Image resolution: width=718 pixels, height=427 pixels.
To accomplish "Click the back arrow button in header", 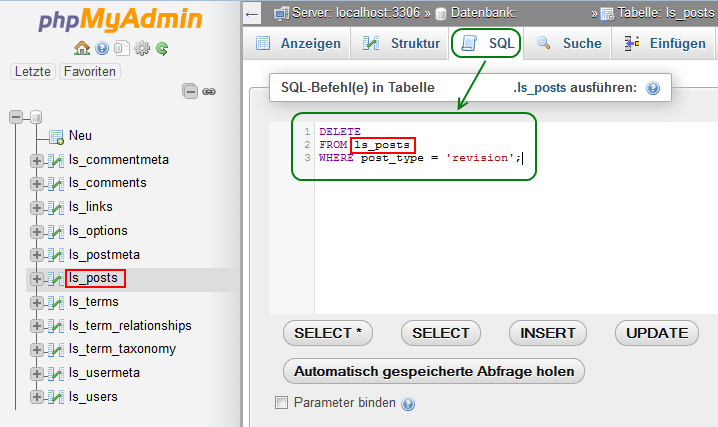I will coord(252,14).
